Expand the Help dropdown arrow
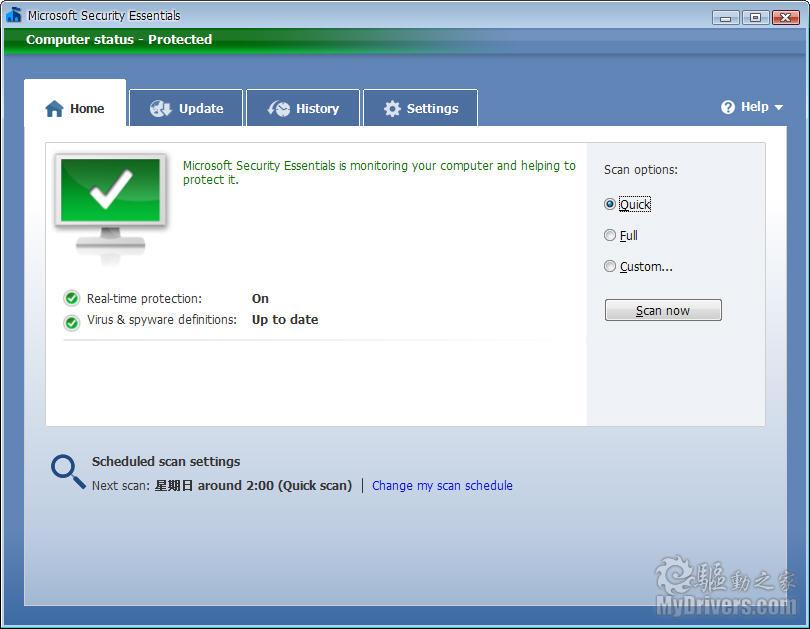810x629 pixels. [778, 107]
